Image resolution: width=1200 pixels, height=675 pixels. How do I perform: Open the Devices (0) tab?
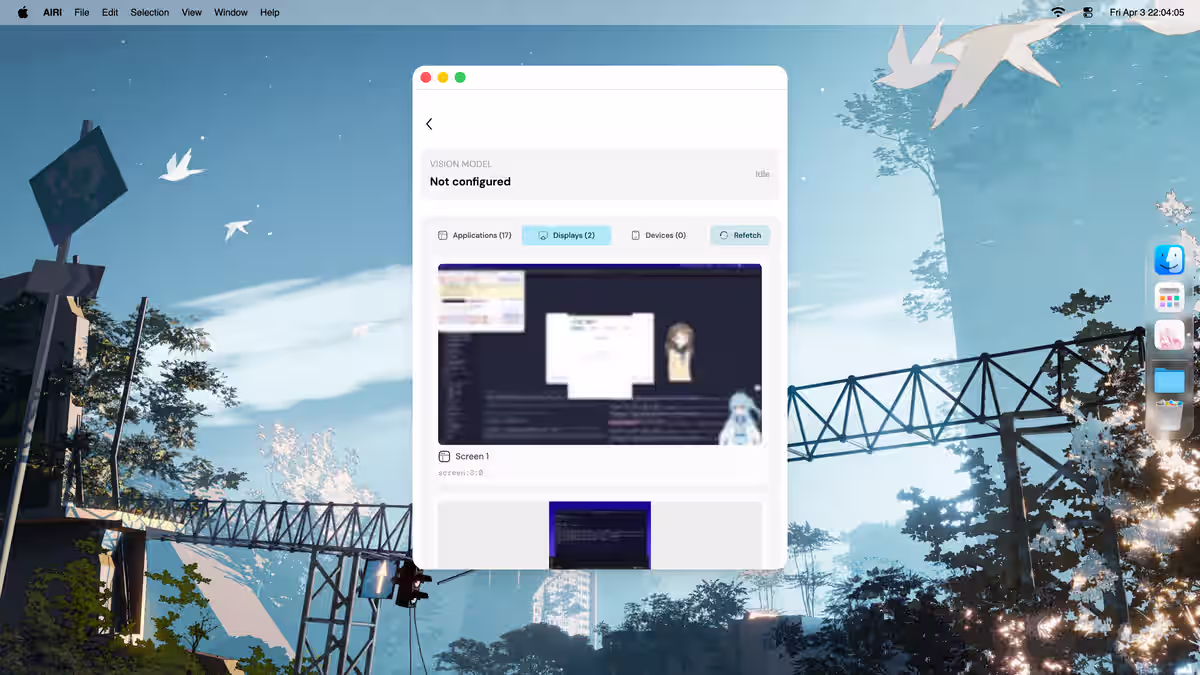[x=658, y=235]
